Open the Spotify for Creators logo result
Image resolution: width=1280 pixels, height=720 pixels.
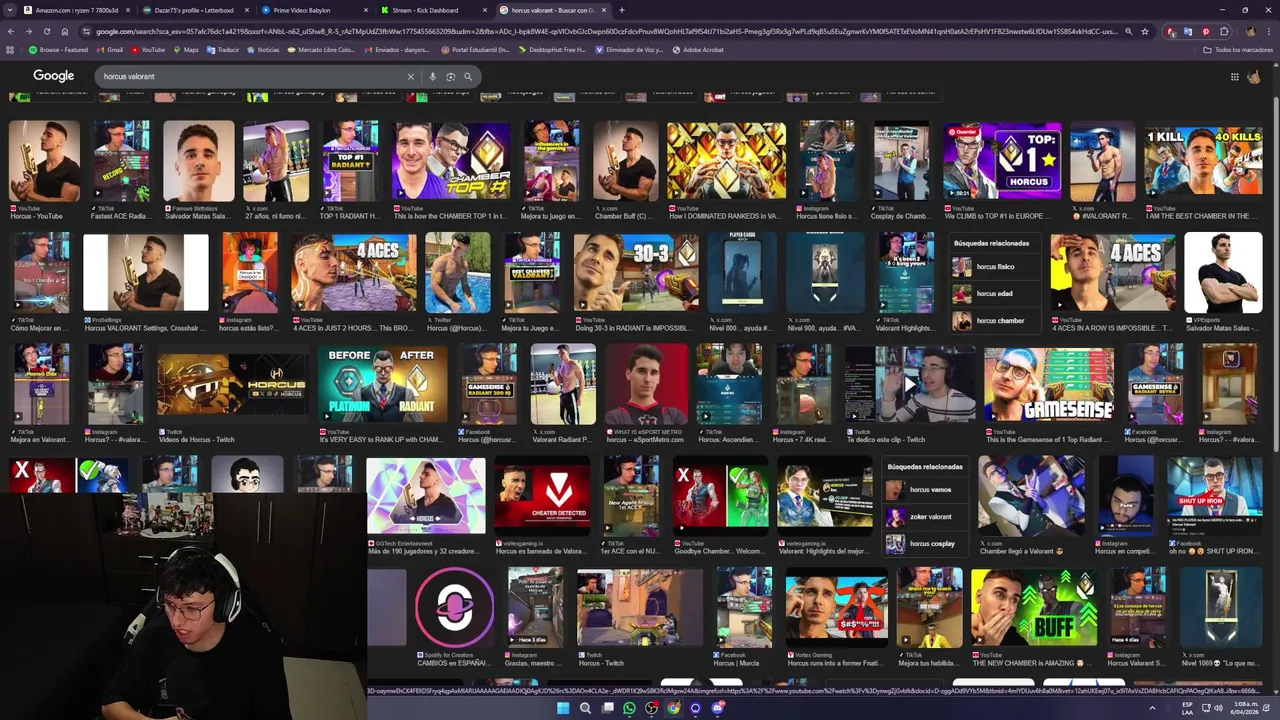455,607
